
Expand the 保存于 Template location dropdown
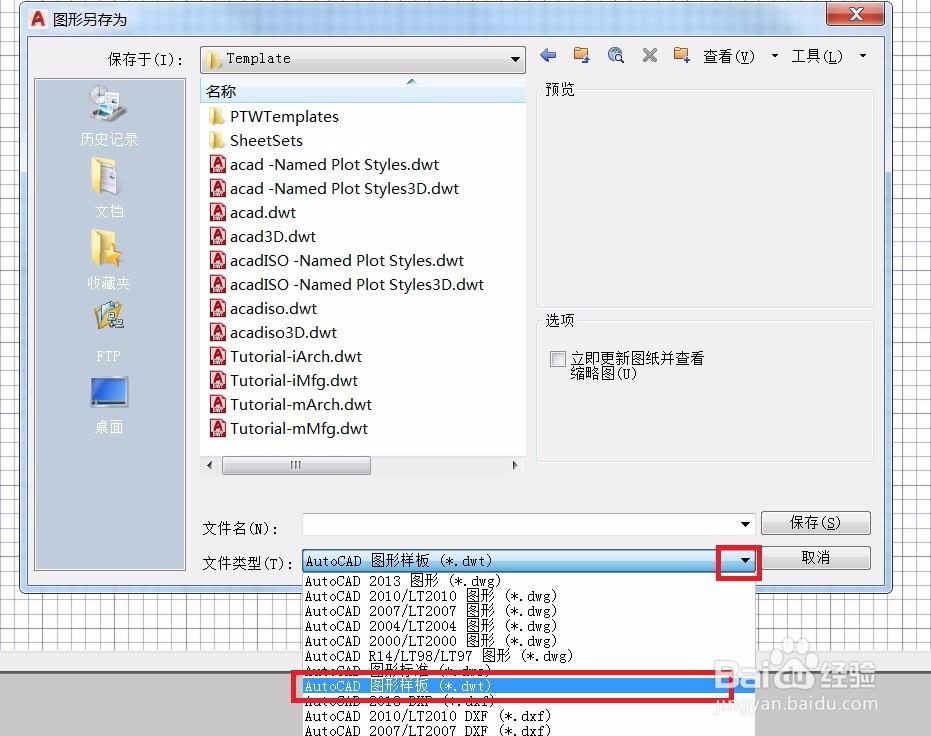[515, 59]
